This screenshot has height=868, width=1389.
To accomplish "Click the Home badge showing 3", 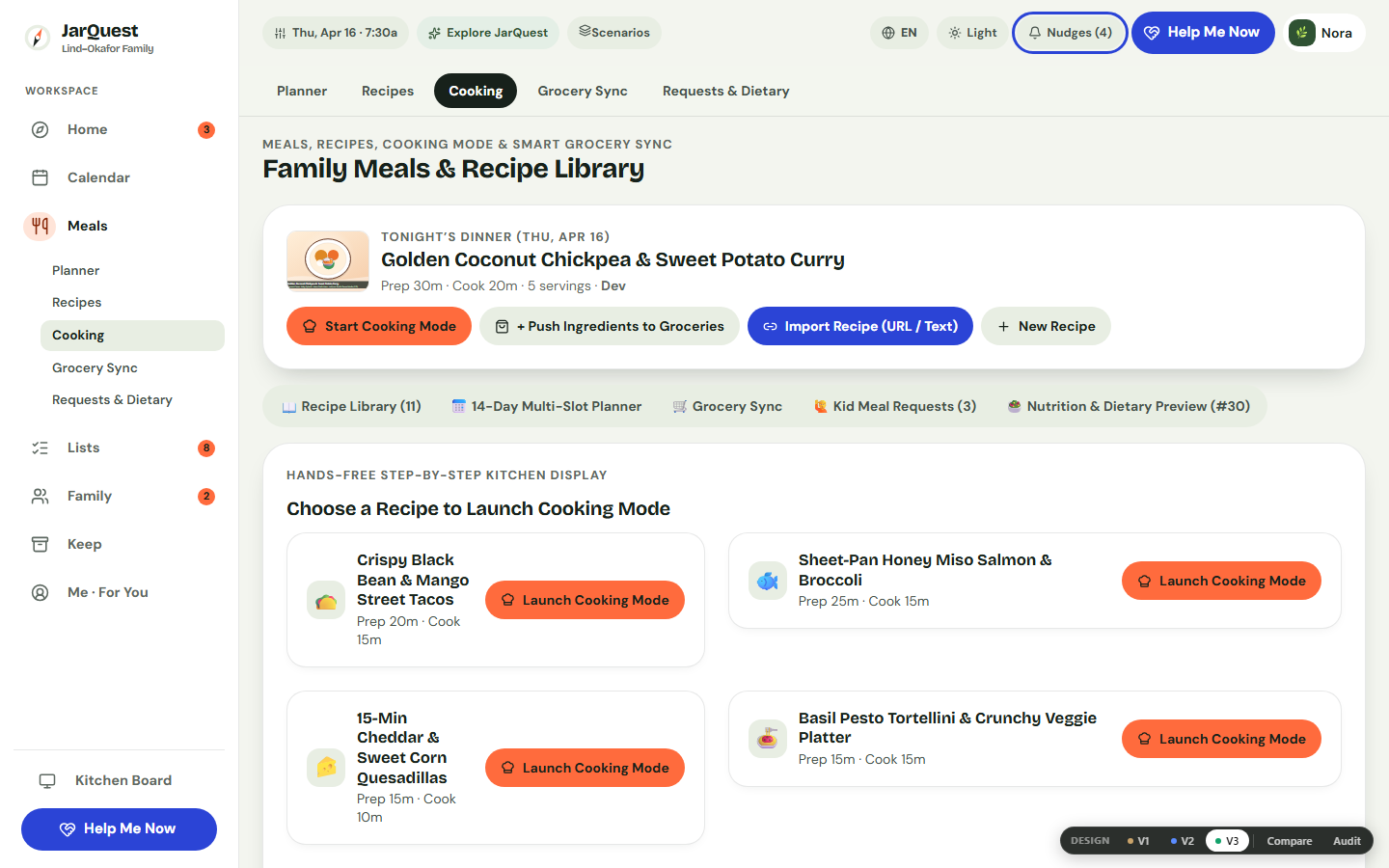I will 206,129.
